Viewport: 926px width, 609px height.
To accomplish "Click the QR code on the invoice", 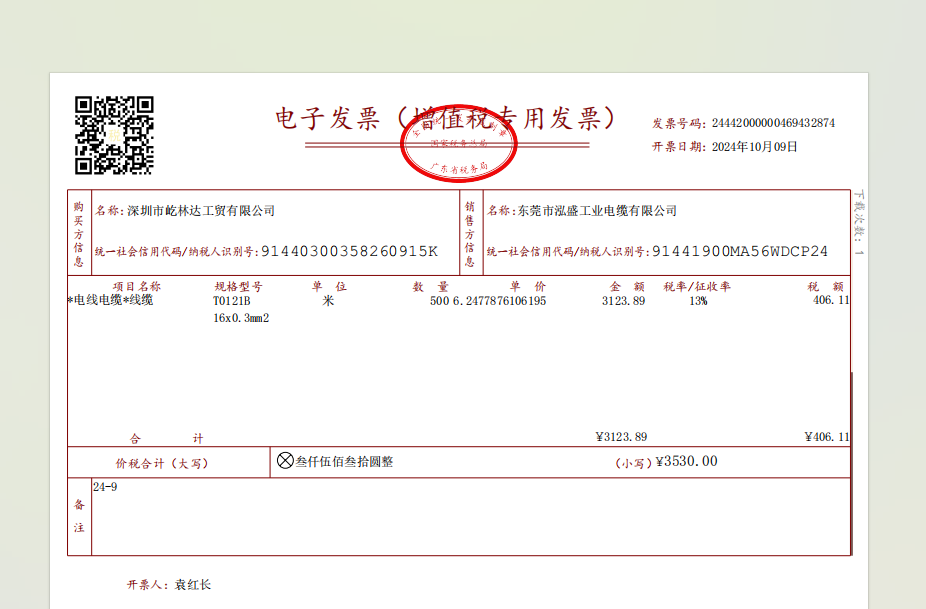I will pyautogui.click(x=114, y=135).
